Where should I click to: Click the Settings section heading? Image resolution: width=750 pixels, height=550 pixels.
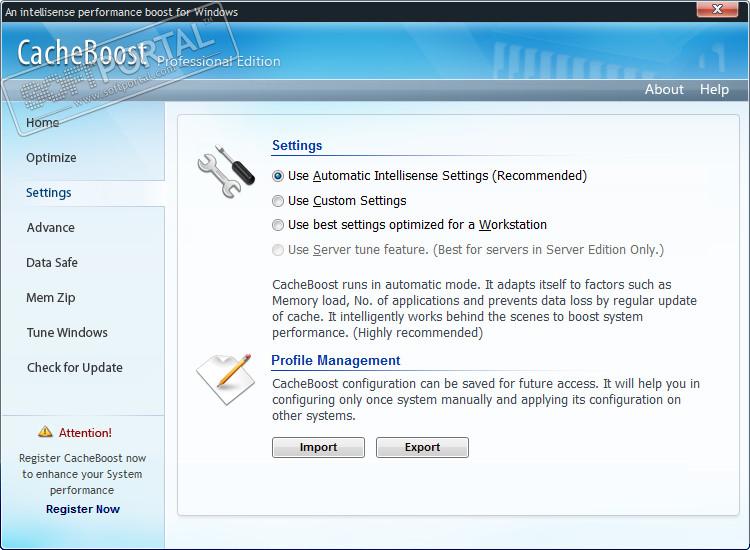click(297, 145)
